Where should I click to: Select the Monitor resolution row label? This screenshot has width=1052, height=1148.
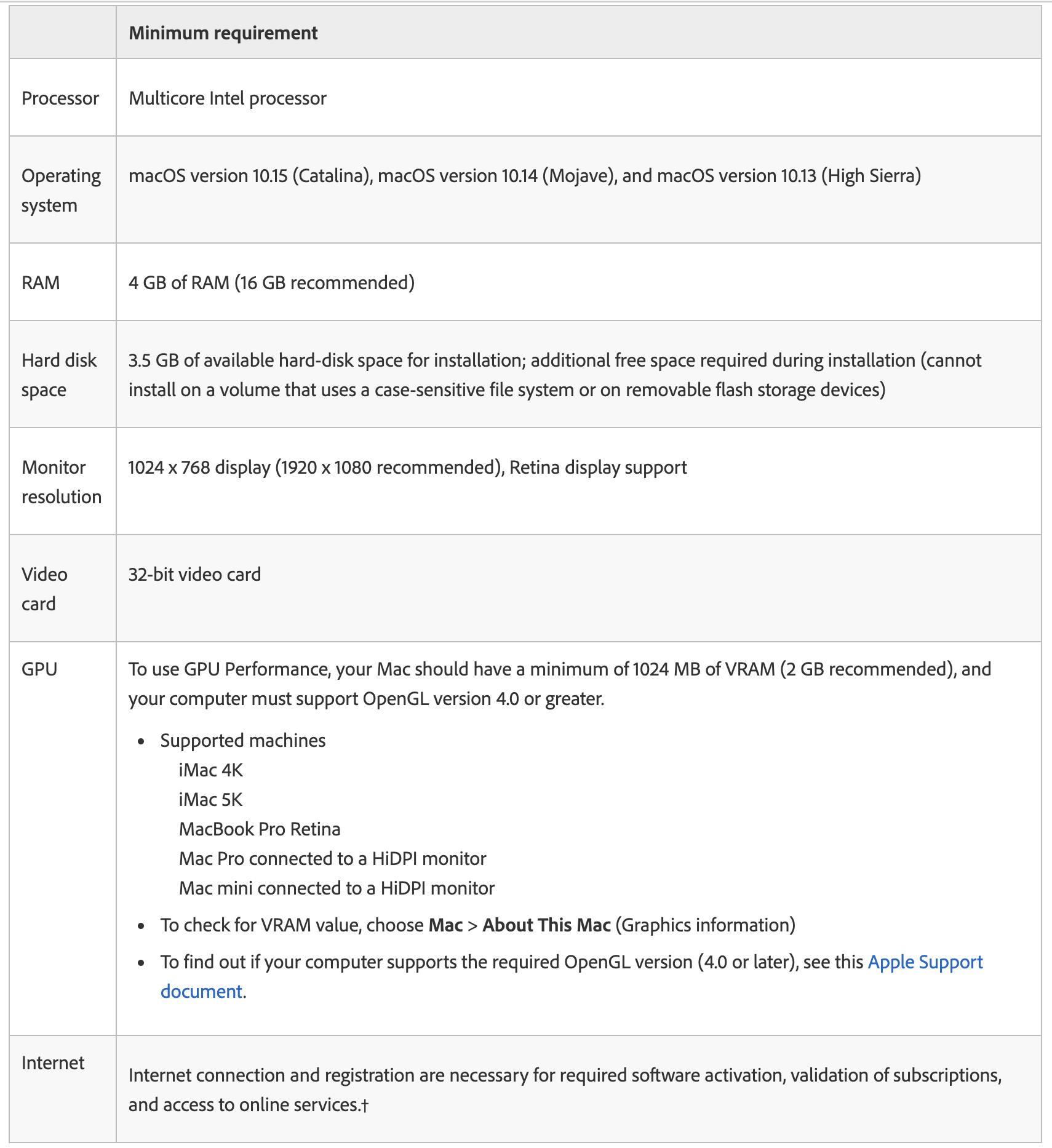pyautogui.click(x=61, y=482)
